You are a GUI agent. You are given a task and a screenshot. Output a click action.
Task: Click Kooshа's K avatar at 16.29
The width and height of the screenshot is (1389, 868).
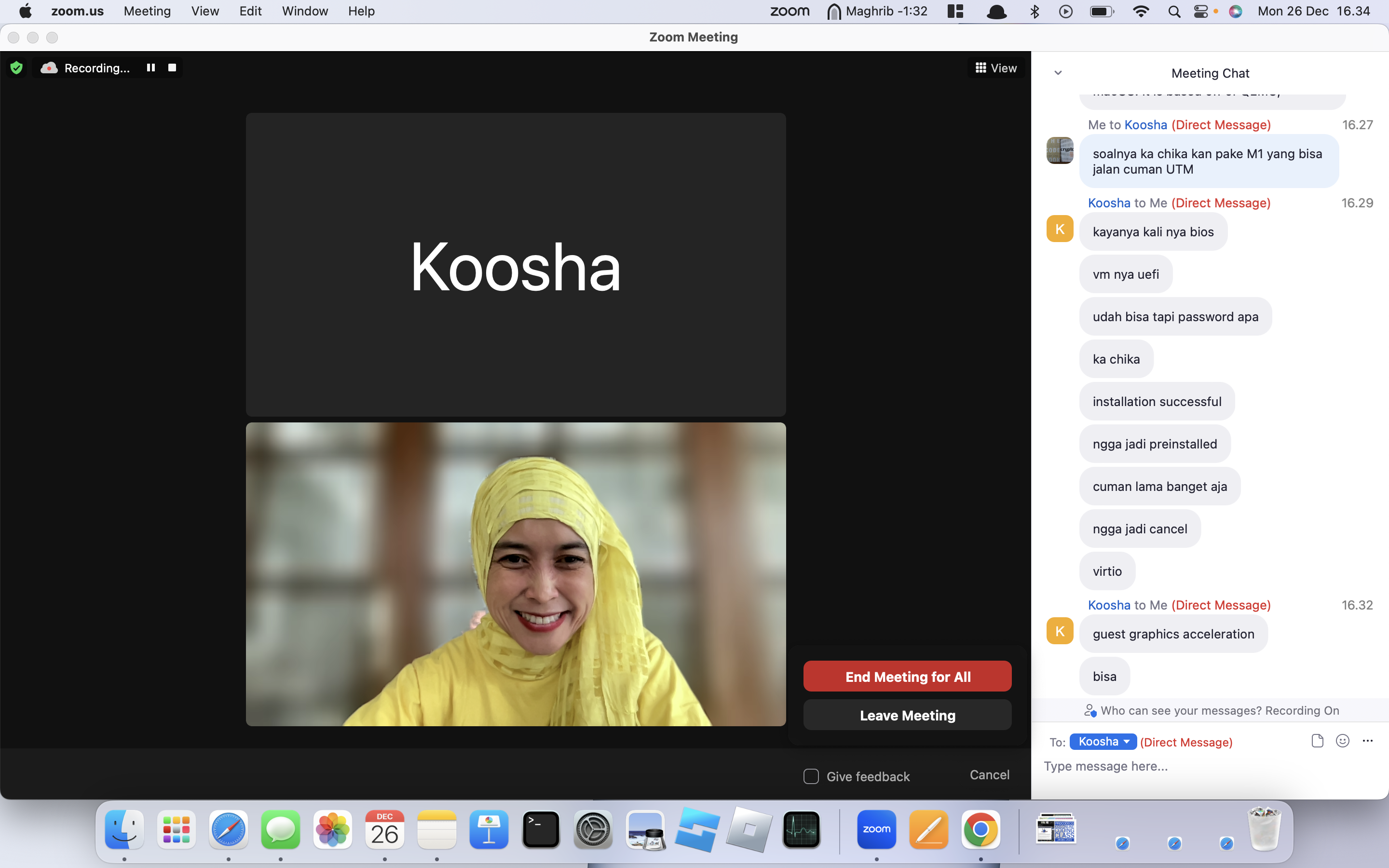click(1060, 229)
